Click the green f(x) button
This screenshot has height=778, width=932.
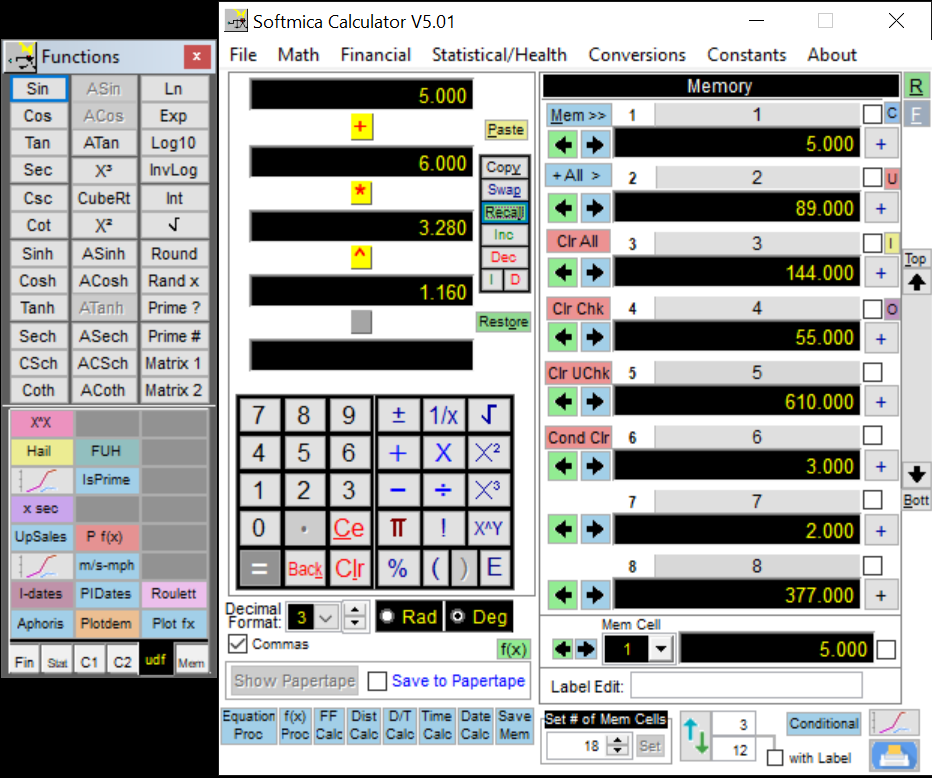[x=513, y=650]
